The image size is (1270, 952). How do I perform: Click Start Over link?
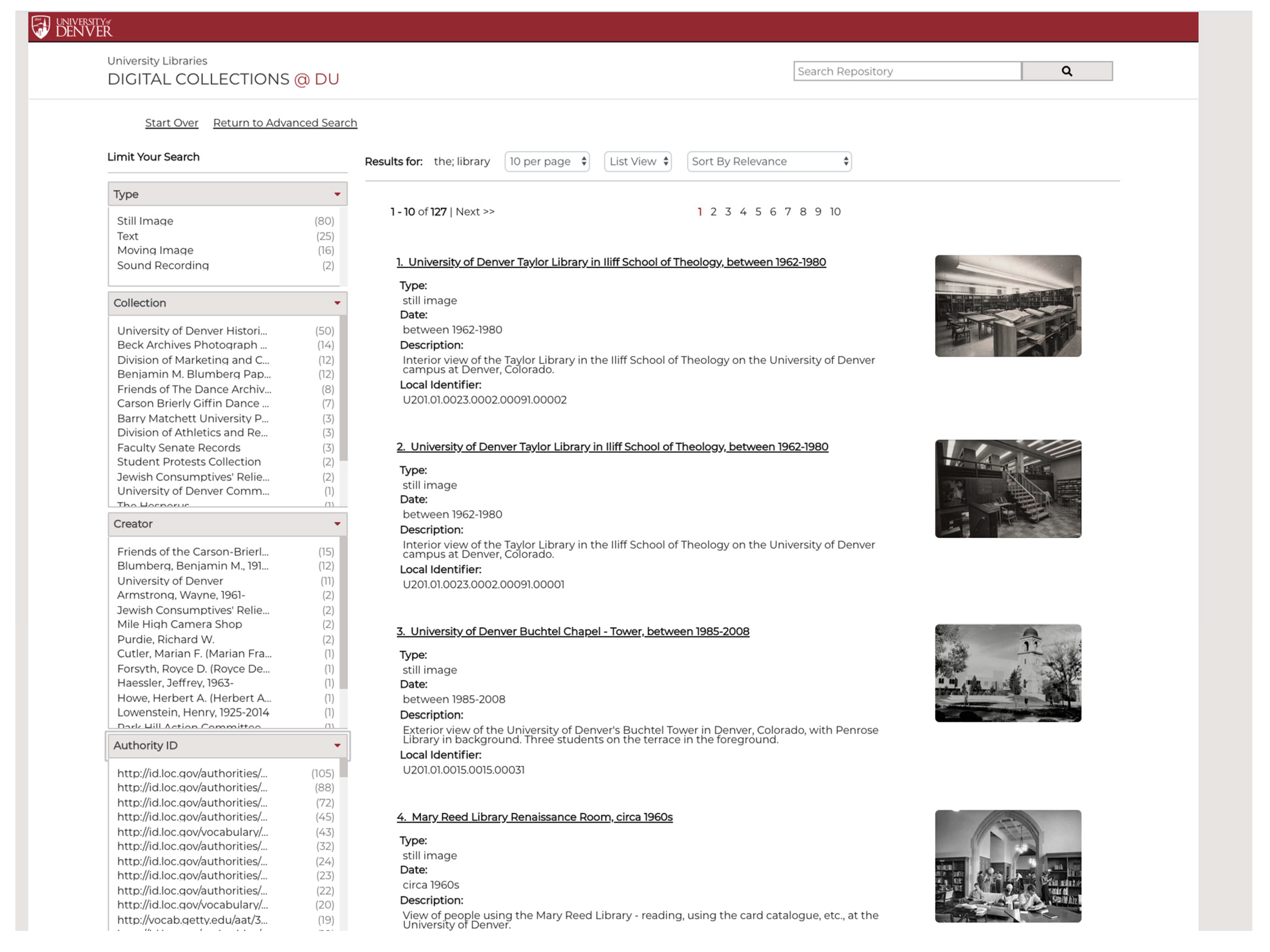coord(172,123)
